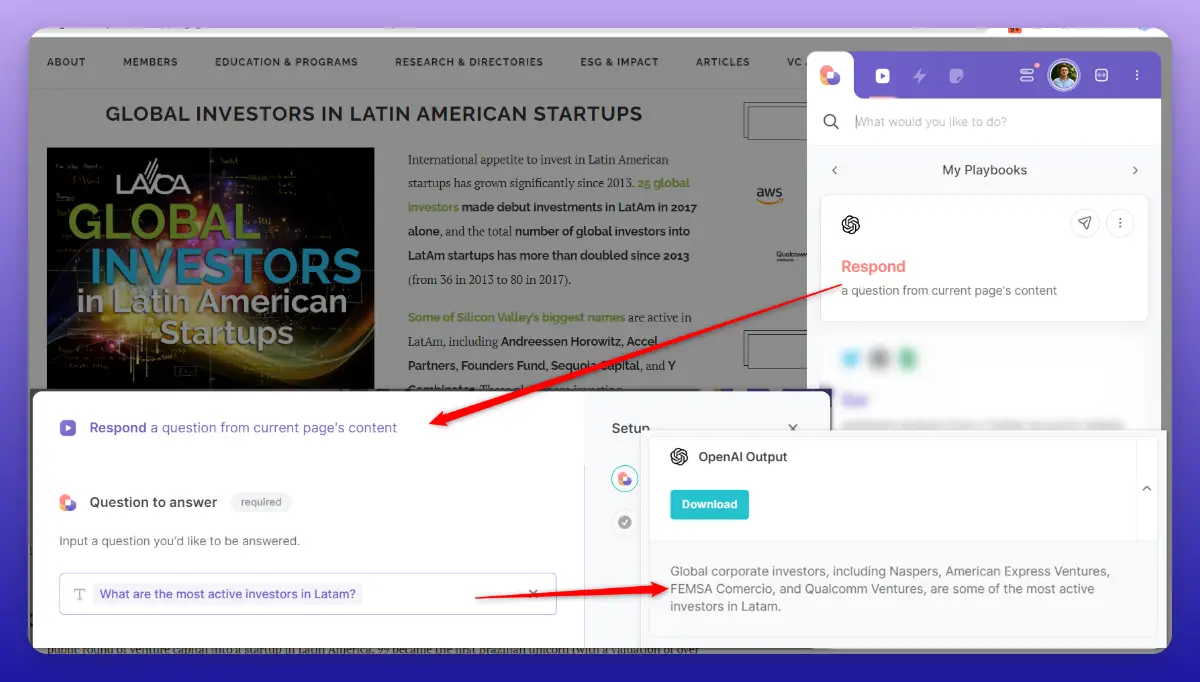Go to previous playbook list with left chevron

[x=835, y=170]
